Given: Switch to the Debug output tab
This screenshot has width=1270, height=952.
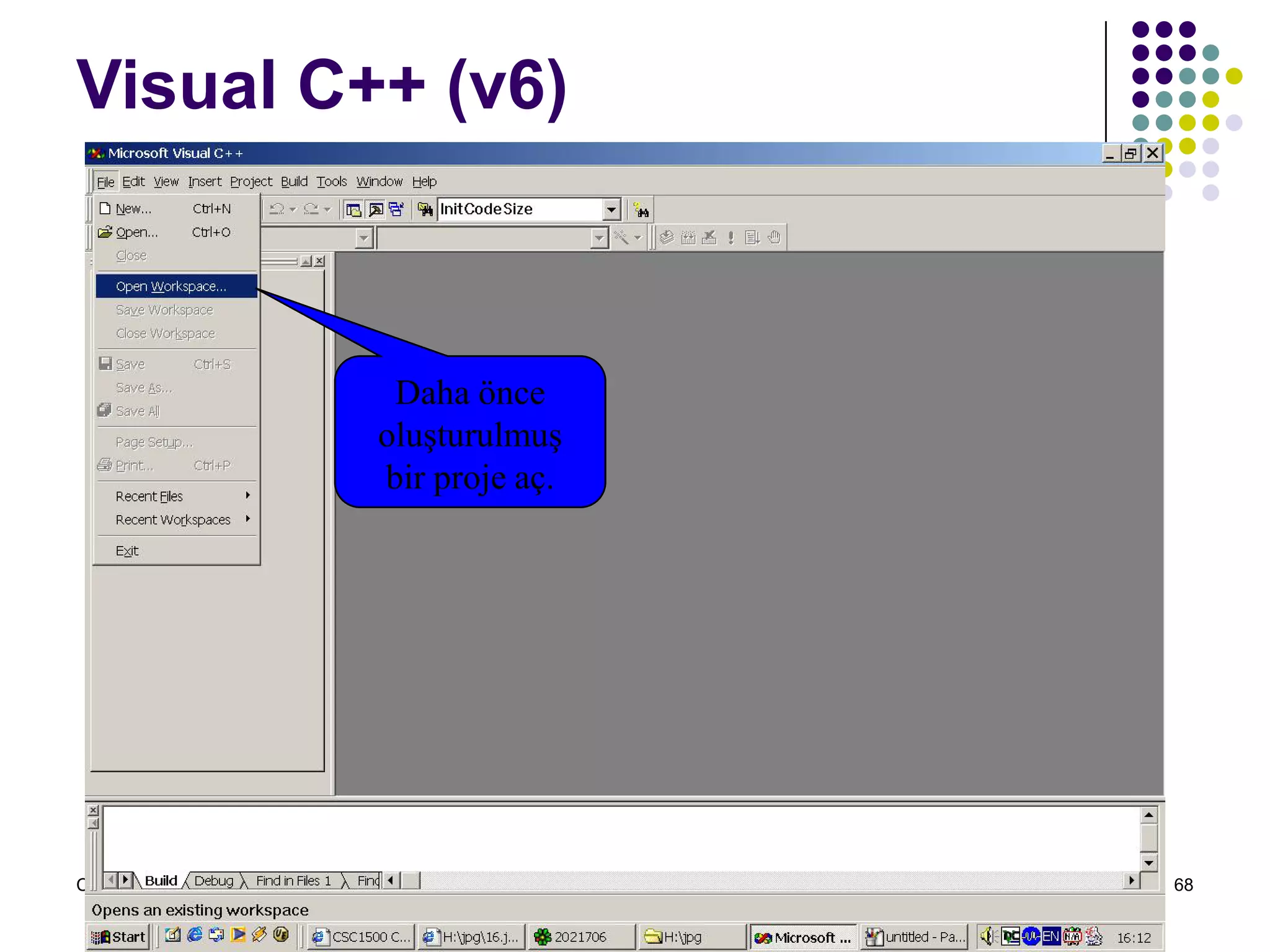Looking at the screenshot, I should pyautogui.click(x=214, y=881).
